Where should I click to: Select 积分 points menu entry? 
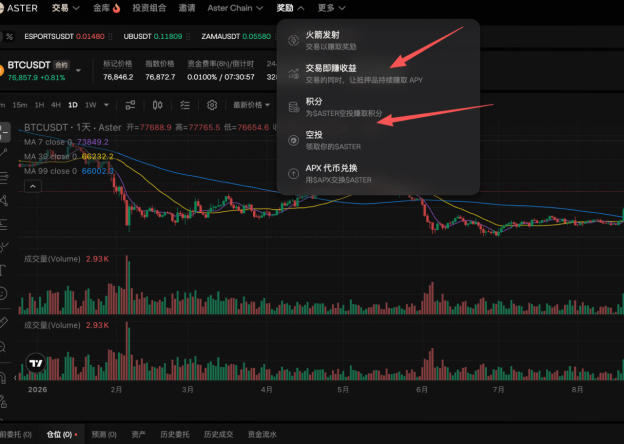(x=378, y=107)
